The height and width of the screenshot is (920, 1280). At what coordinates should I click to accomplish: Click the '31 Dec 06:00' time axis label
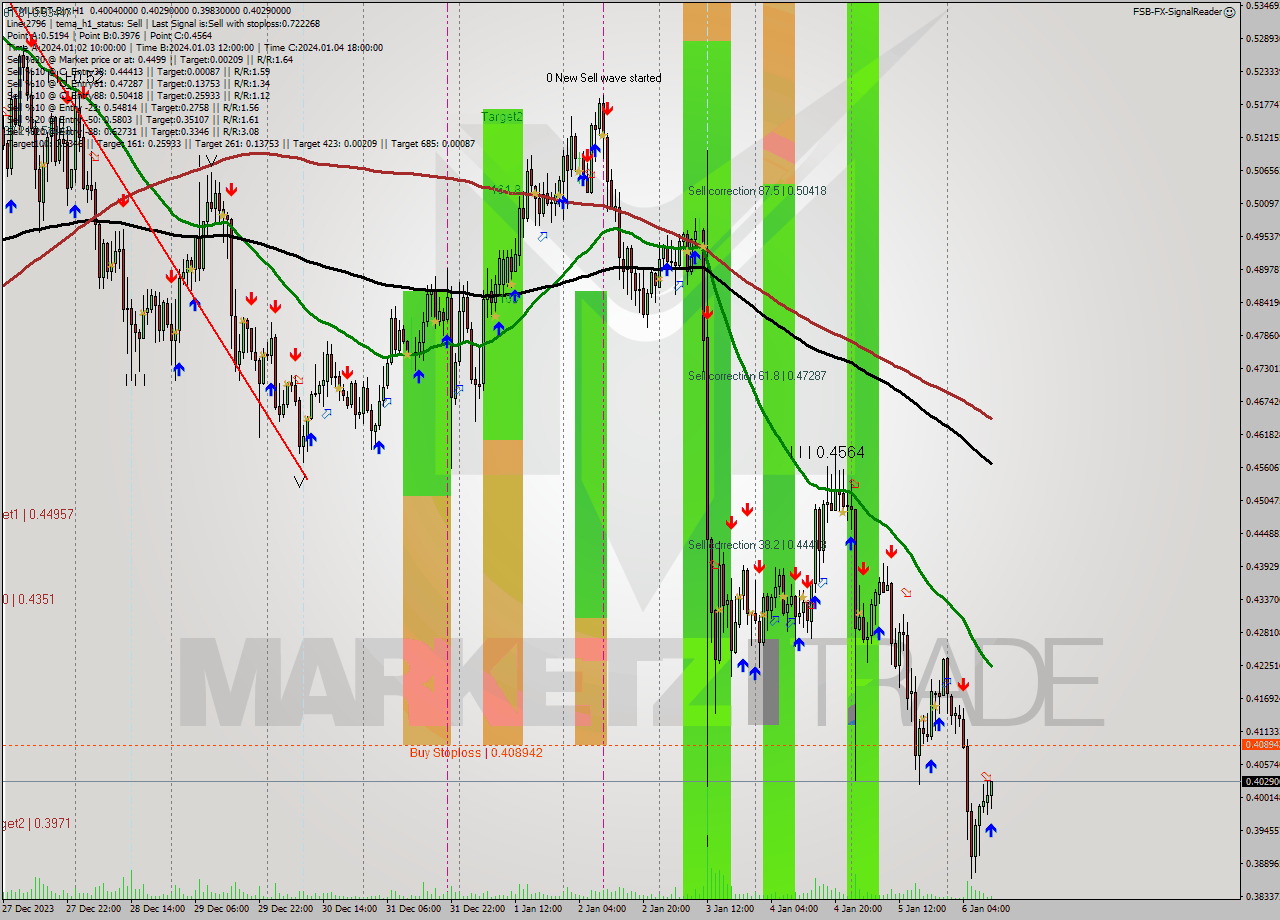click(x=413, y=909)
